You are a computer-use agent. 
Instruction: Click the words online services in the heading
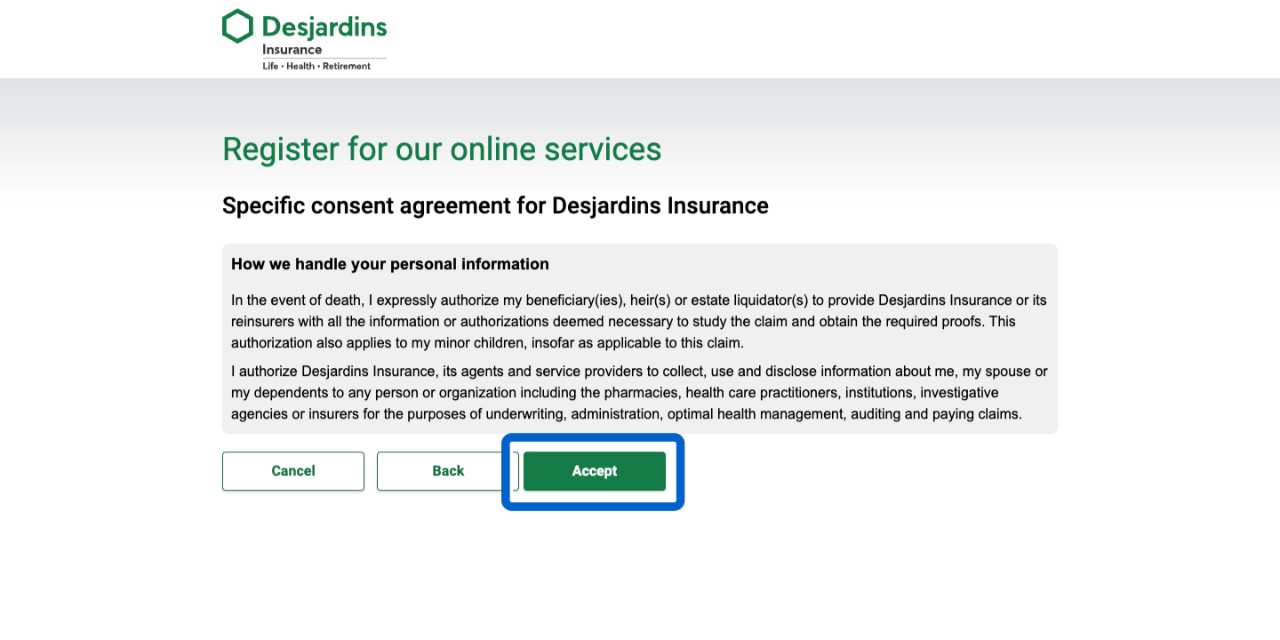555,149
